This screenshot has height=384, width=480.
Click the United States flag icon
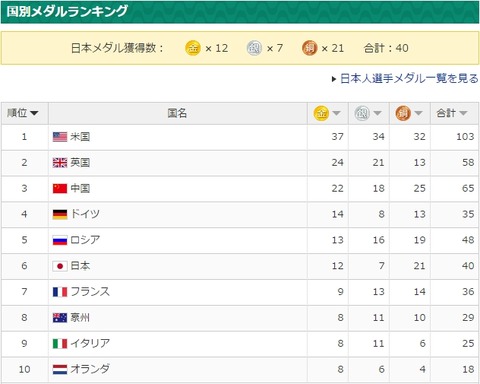(60, 137)
